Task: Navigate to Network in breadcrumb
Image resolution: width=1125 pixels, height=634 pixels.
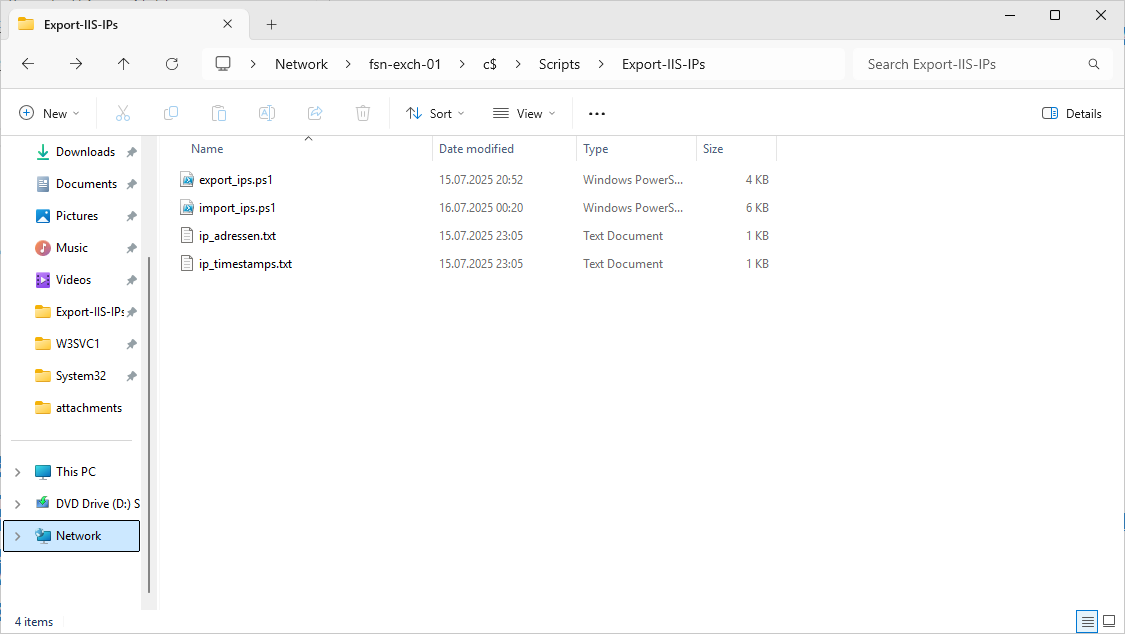Action: pos(301,64)
